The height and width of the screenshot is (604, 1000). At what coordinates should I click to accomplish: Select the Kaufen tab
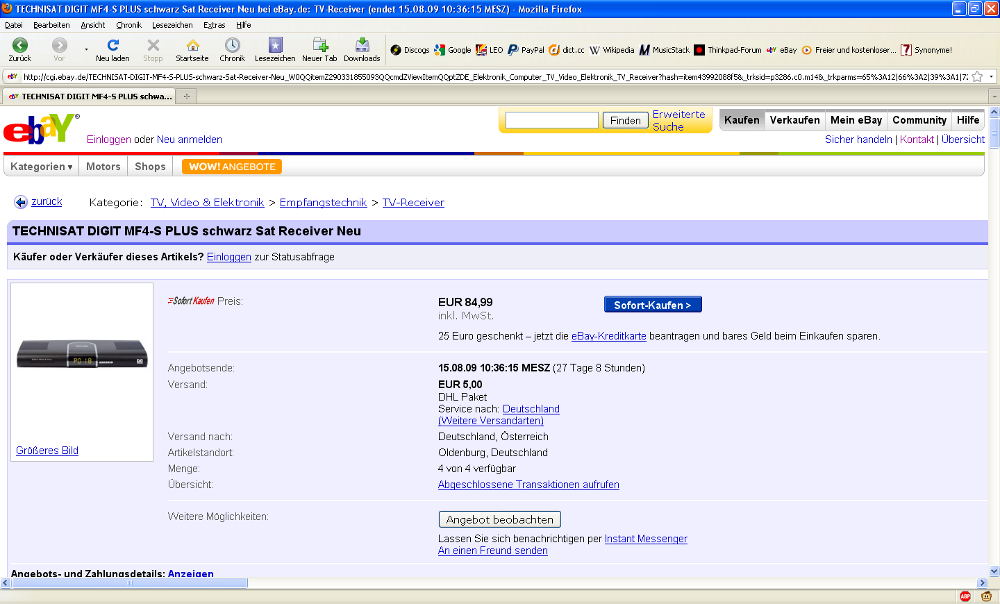[x=742, y=120]
